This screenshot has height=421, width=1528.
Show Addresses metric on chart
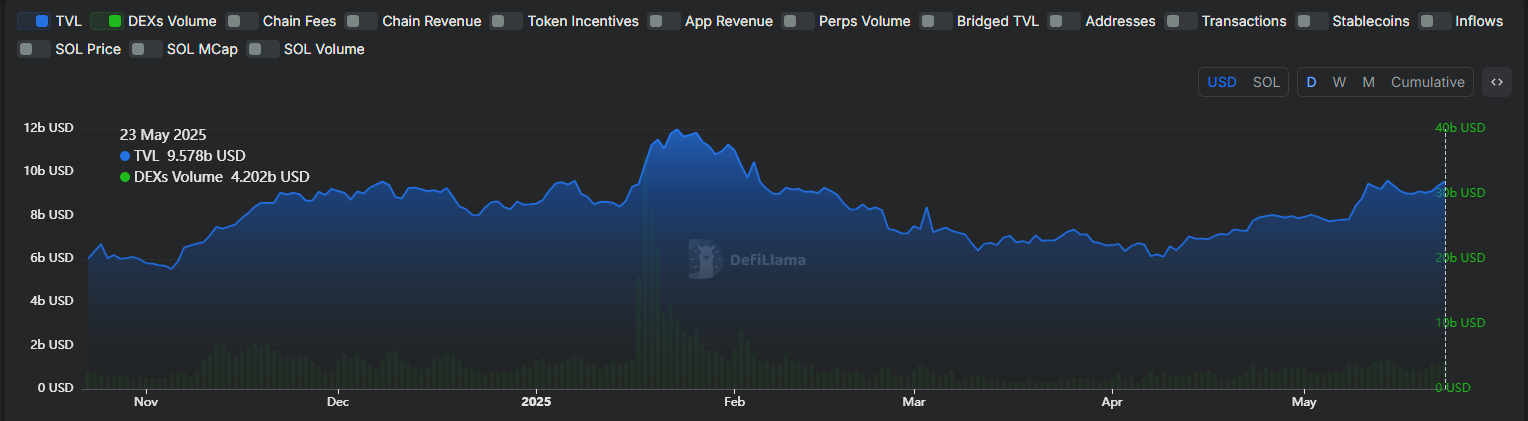[x=1063, y=21]
